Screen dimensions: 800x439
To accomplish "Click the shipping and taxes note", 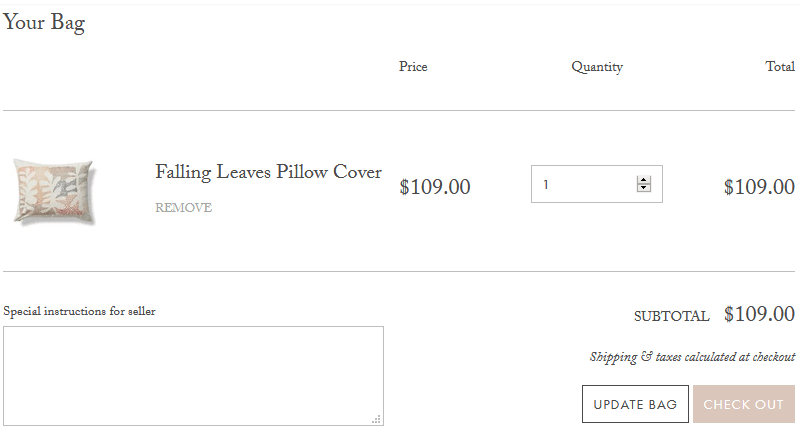I will tap(692, 357).
